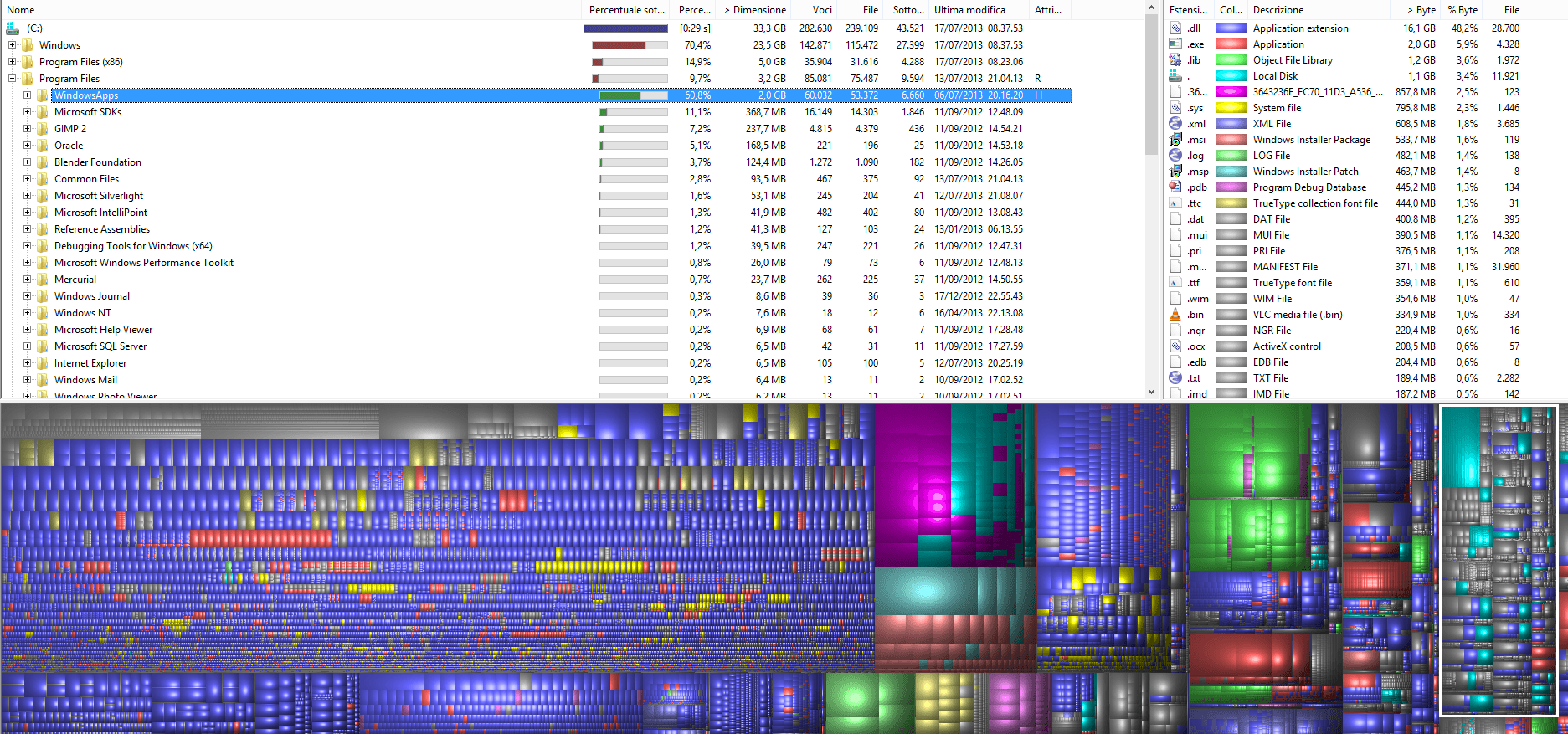Click the .ocx ActiveX control icon
Viewport: 1568px width, 734px height.
(1175, 346)
